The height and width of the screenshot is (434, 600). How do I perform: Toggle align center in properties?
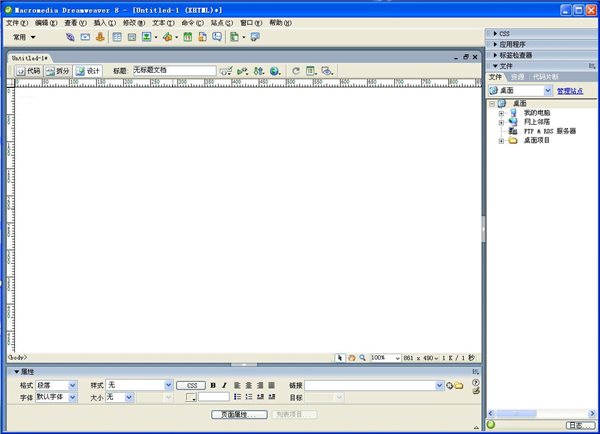[x=249, y=385]
